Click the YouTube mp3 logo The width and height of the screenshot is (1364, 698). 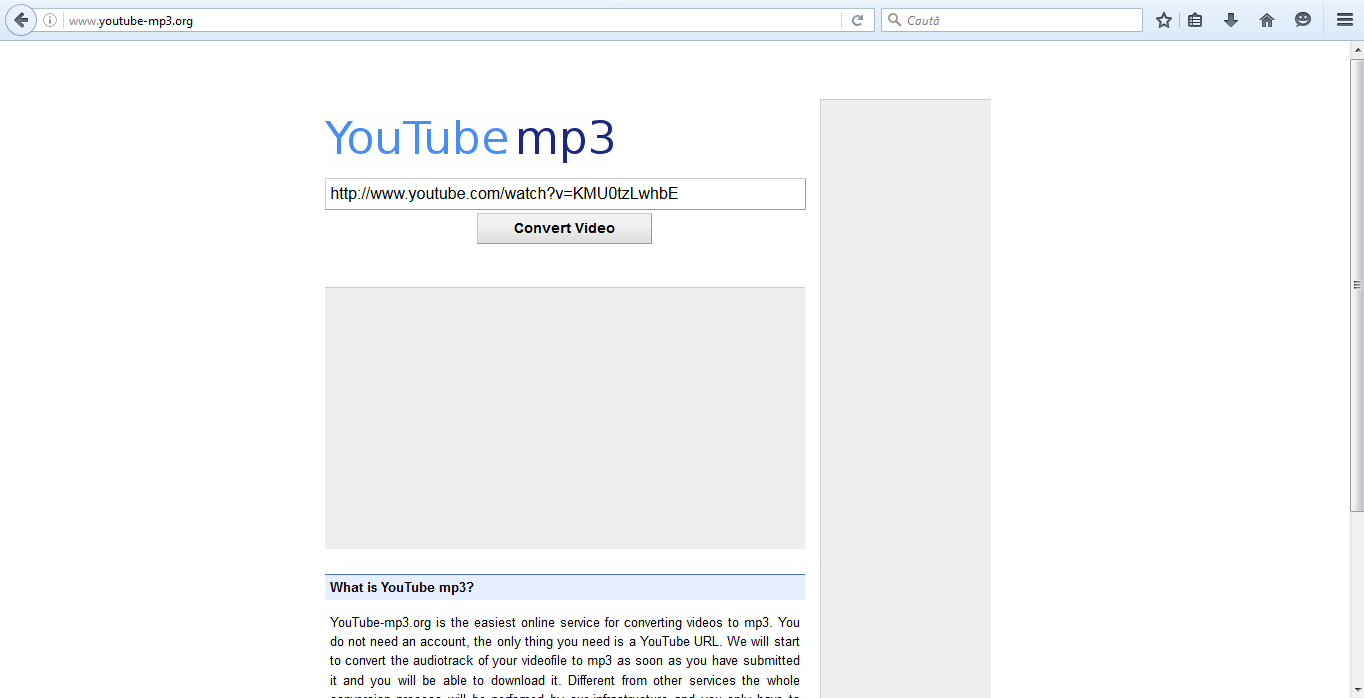[470, 138]
